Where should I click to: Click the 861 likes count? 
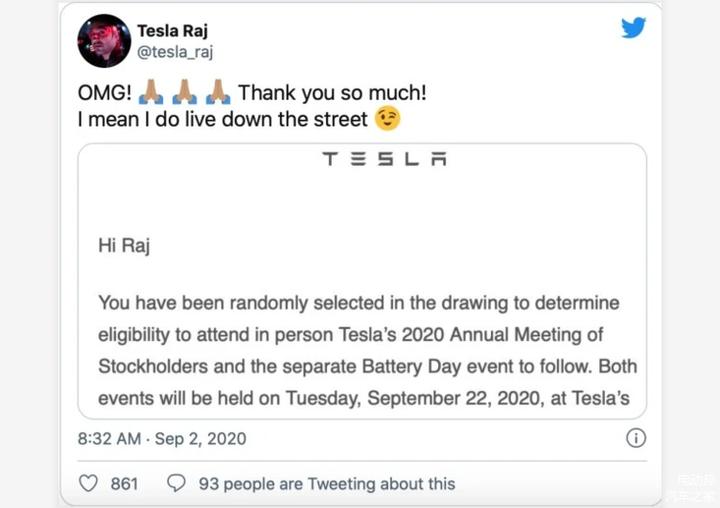(x=124, y=484)
